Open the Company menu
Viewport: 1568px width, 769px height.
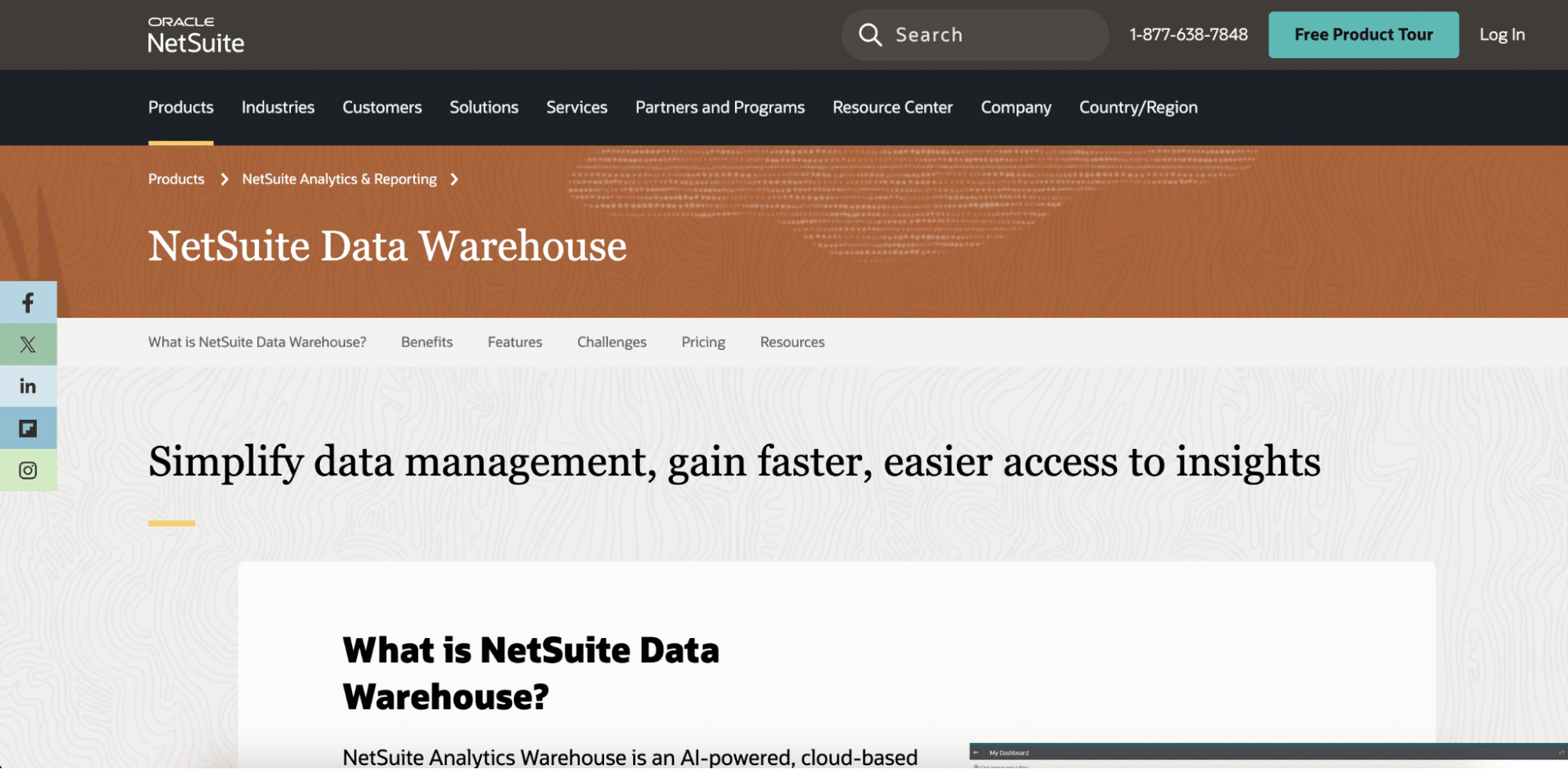point(1016,108)
